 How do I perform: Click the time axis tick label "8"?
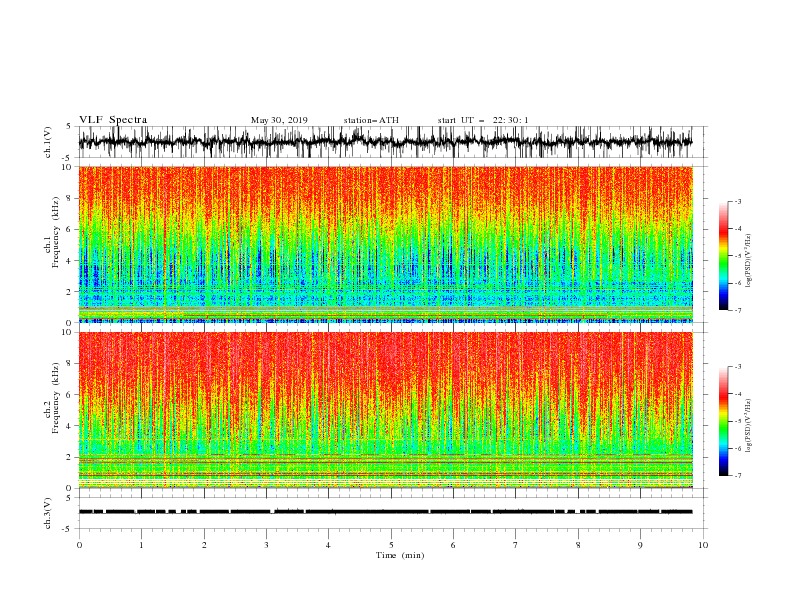pyautogui.click(x=578, y=545)
